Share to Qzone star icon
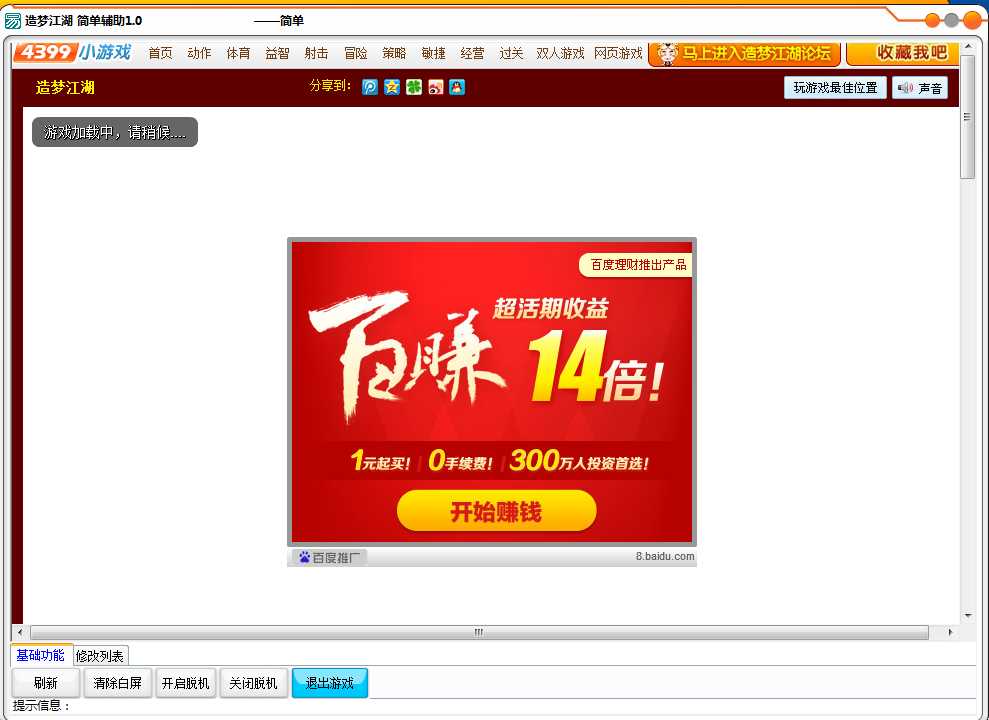Image resolution: width=989 pixels, height=720 pixels. coord(392,87)
